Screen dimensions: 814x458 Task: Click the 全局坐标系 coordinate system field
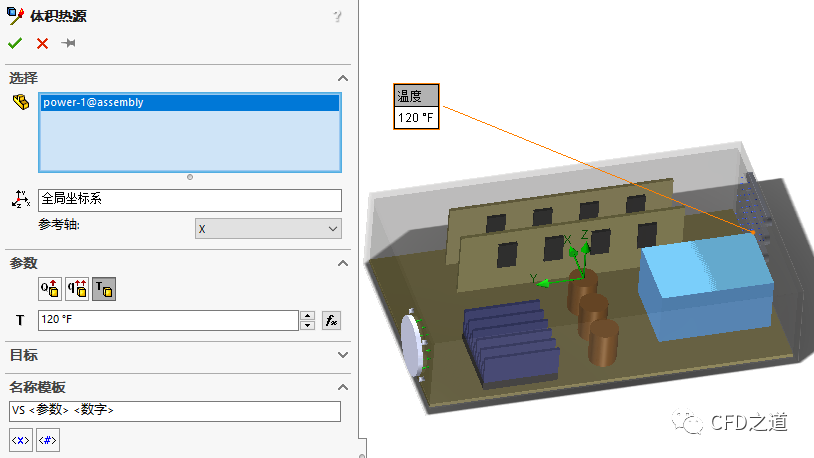pyautogui.click(x=189, y=200)
